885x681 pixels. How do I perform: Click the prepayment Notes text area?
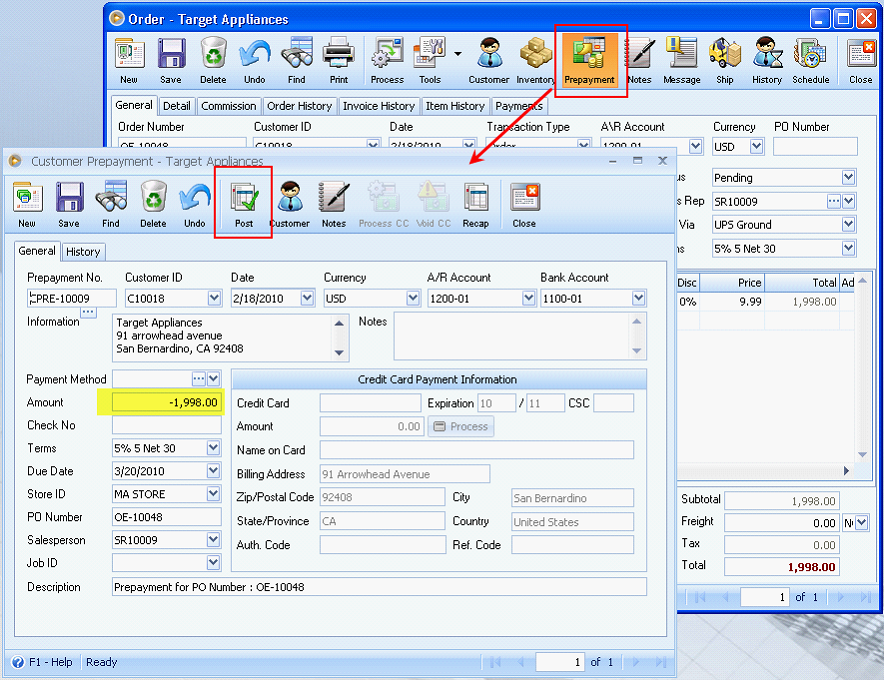513,336
